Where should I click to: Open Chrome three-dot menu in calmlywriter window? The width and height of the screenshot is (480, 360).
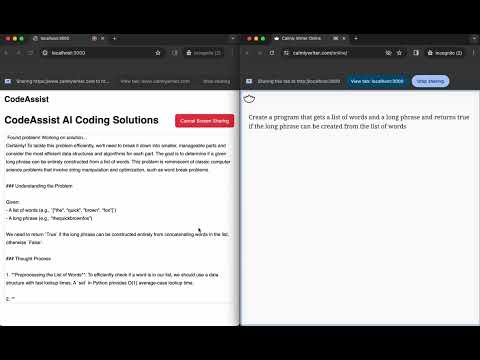click(473, 53)
